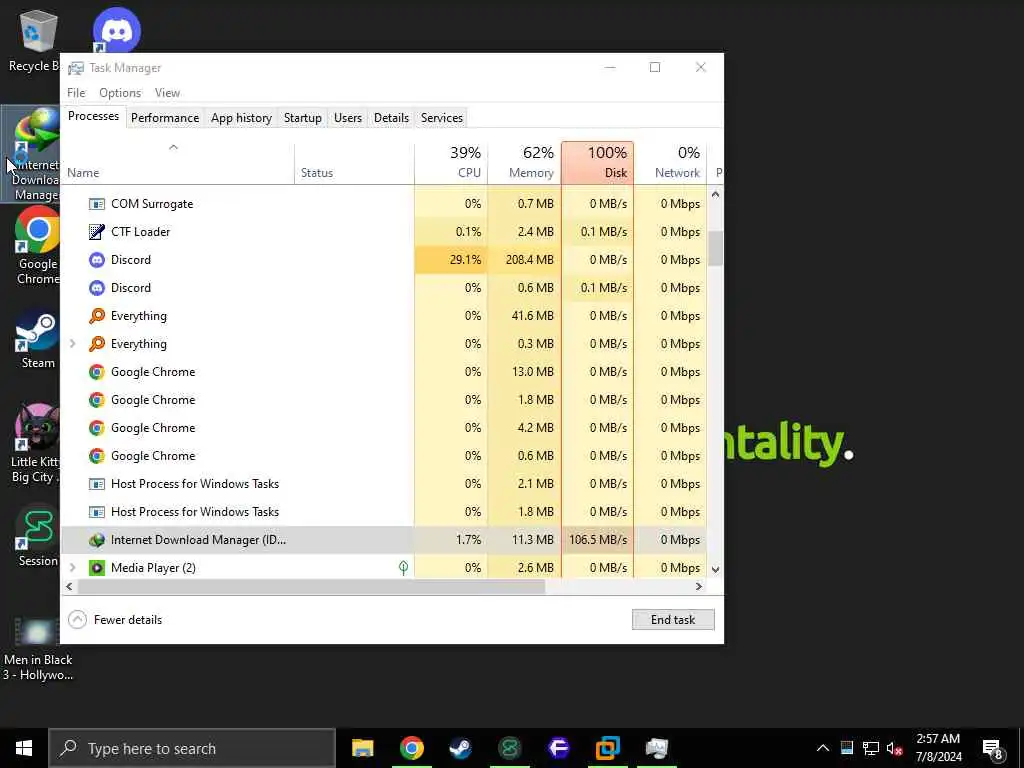Switch to the Performance tab
This screenshot has width=1024, height=768.
coord(165,118)
